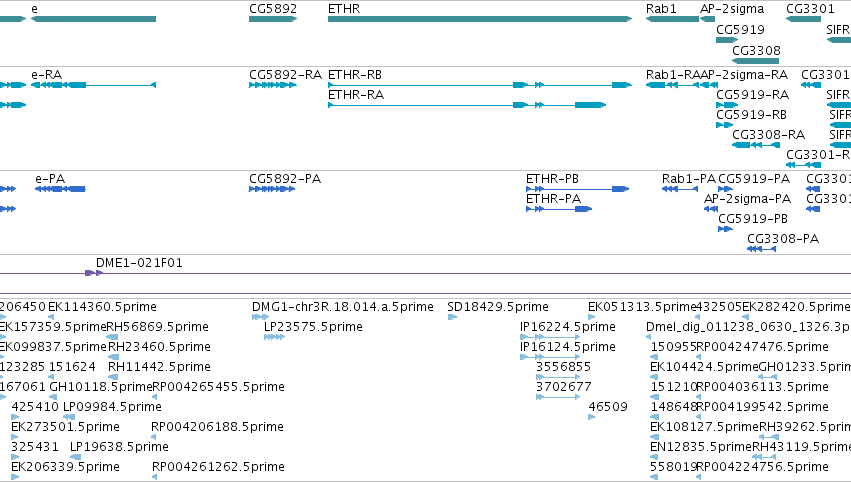The width and height of the screenshot is (851, 482).
Task: Select the CG5919-RA transcript label
Action: coord(752,94)
